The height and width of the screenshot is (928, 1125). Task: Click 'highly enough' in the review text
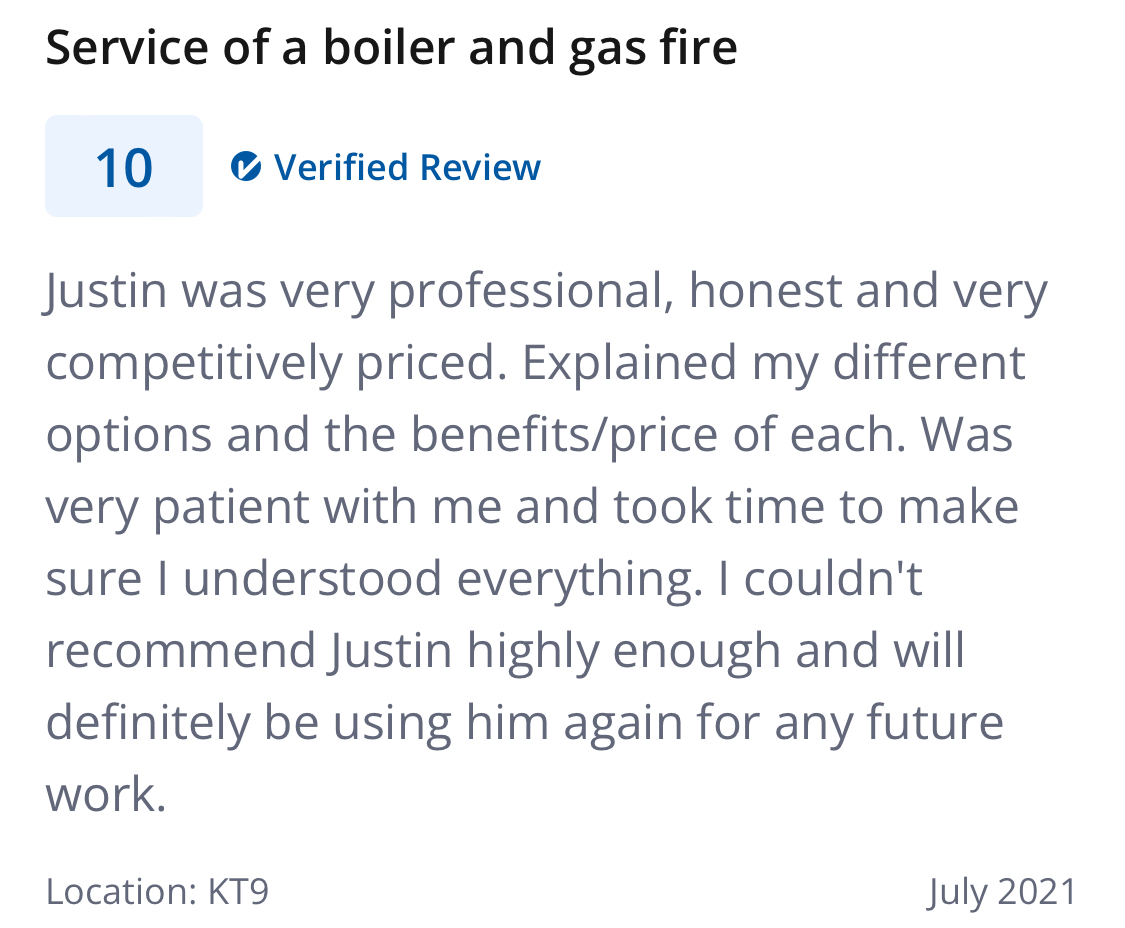623,652
